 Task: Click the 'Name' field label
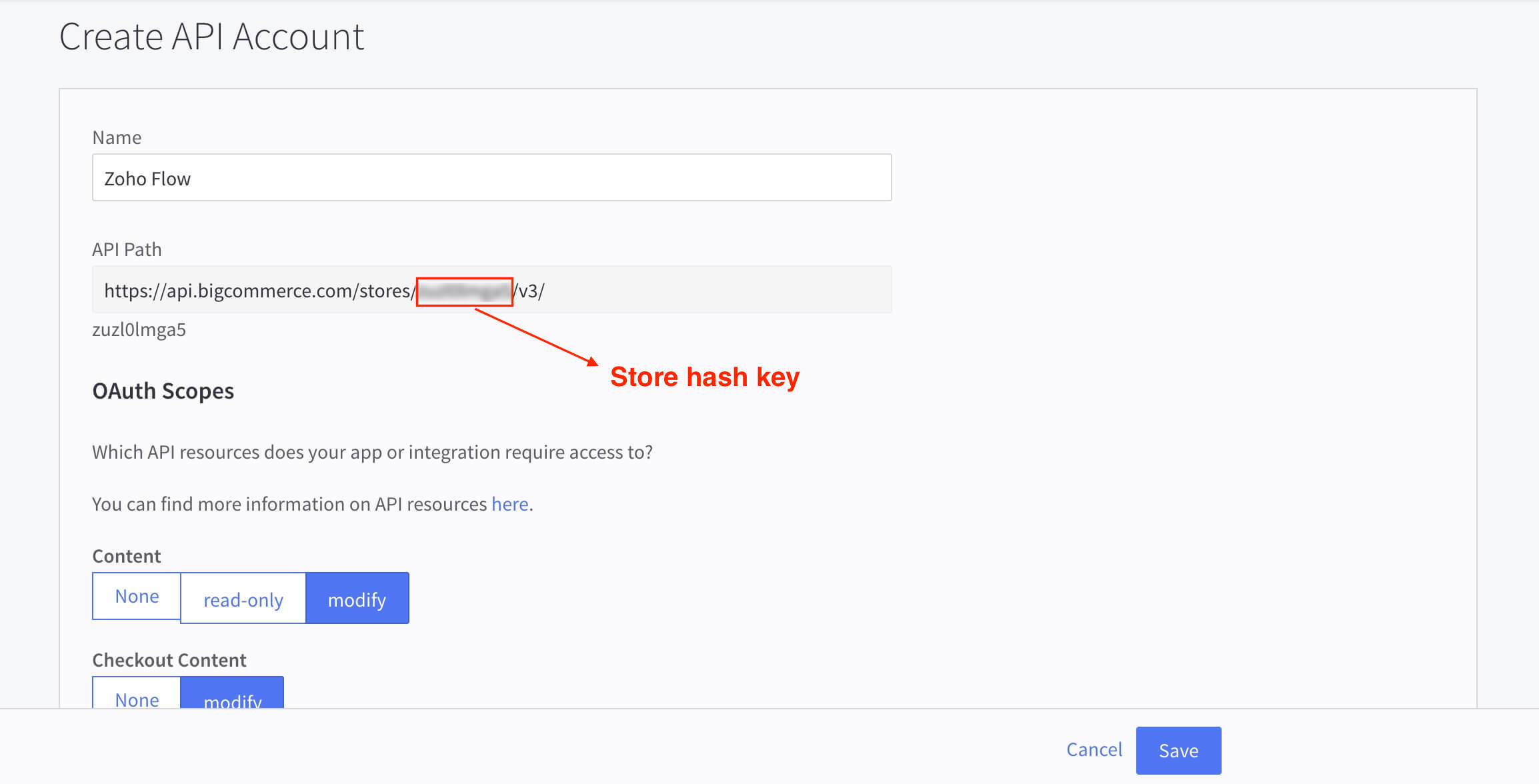click(117, 137)
